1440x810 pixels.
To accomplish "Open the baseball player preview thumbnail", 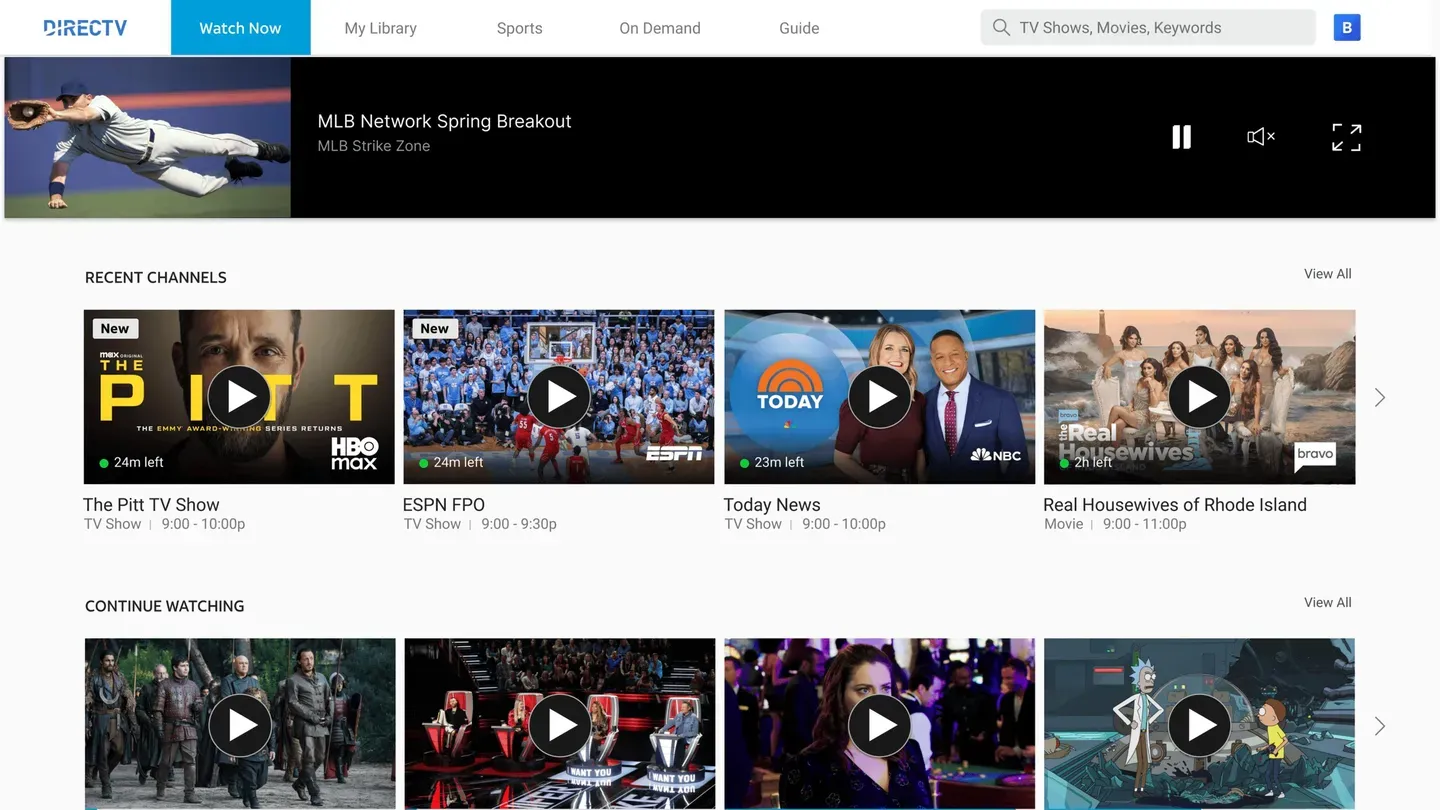I will [148, 137].
